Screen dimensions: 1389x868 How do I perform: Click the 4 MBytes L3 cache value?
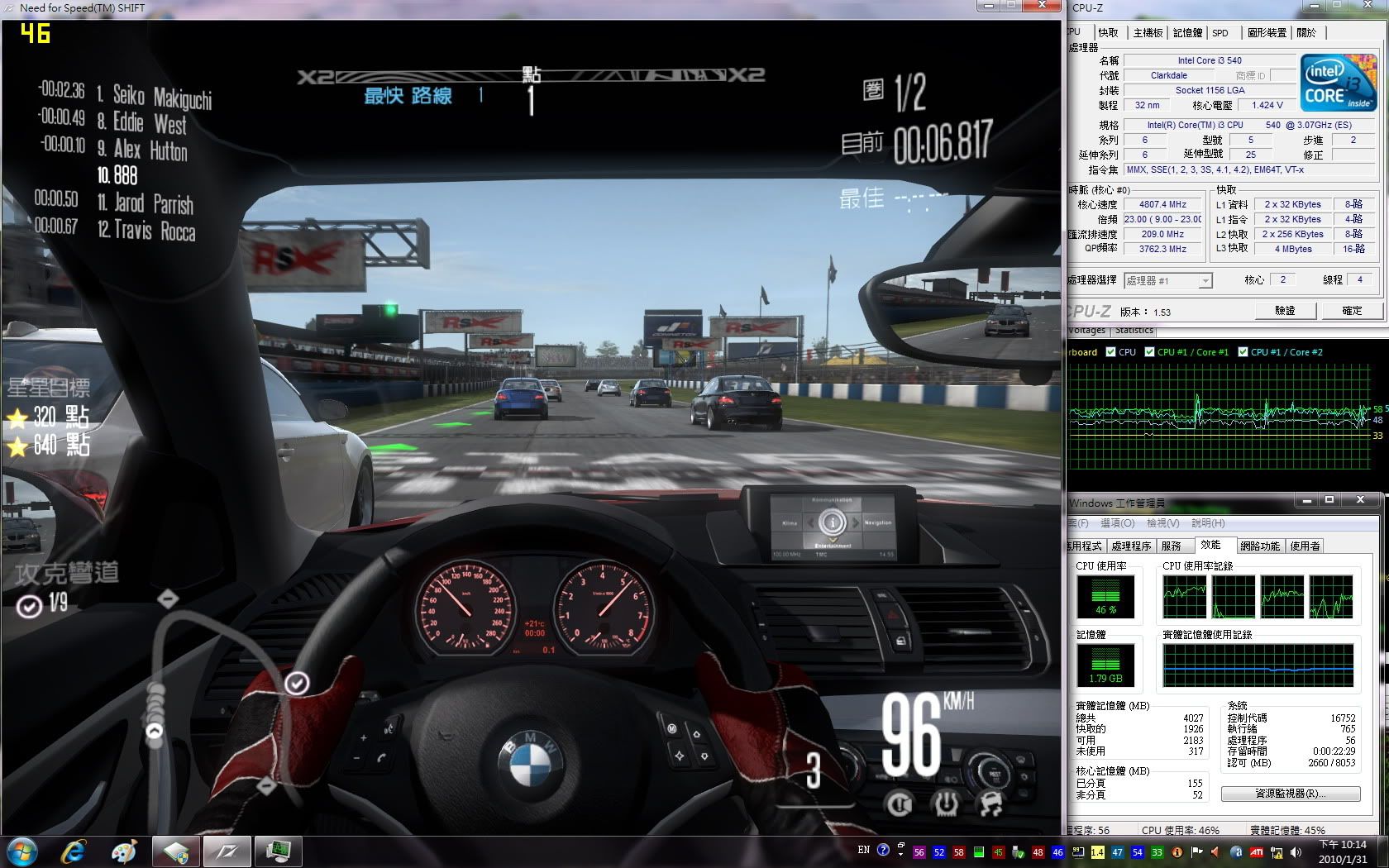1292,249
